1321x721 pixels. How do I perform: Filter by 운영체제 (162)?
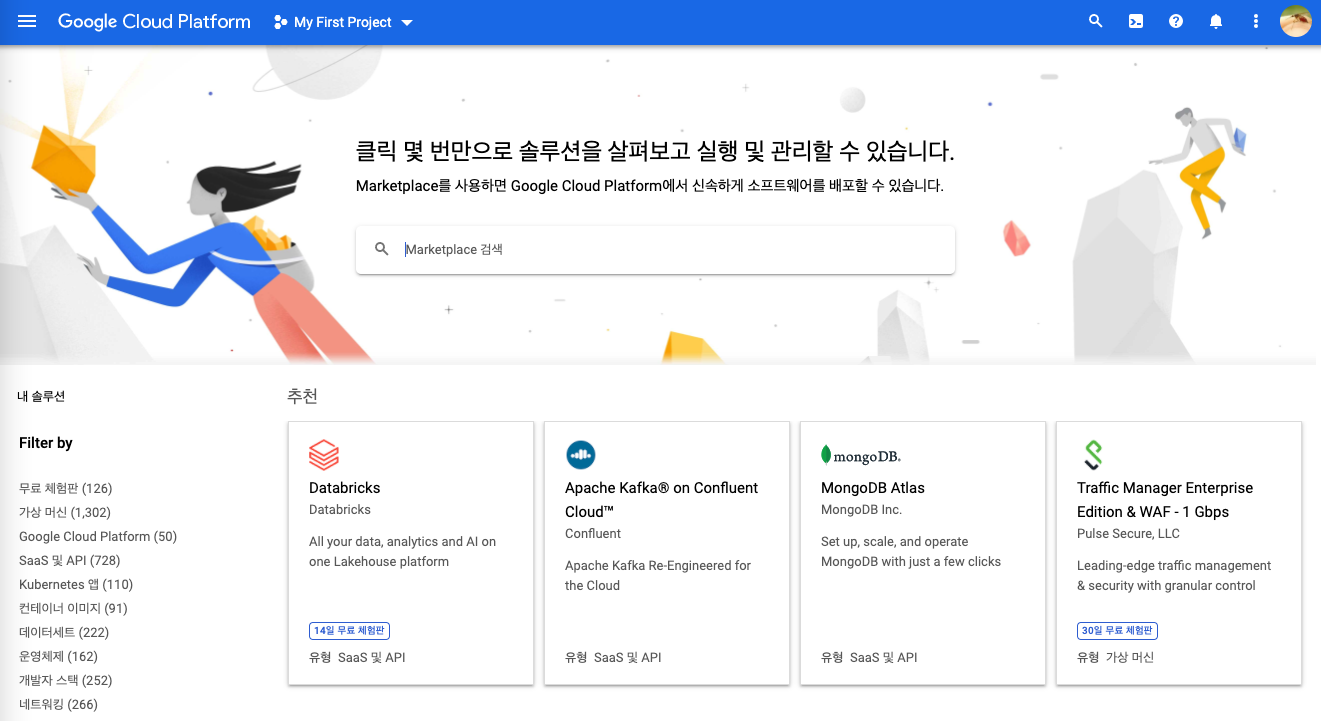(58, 657)
